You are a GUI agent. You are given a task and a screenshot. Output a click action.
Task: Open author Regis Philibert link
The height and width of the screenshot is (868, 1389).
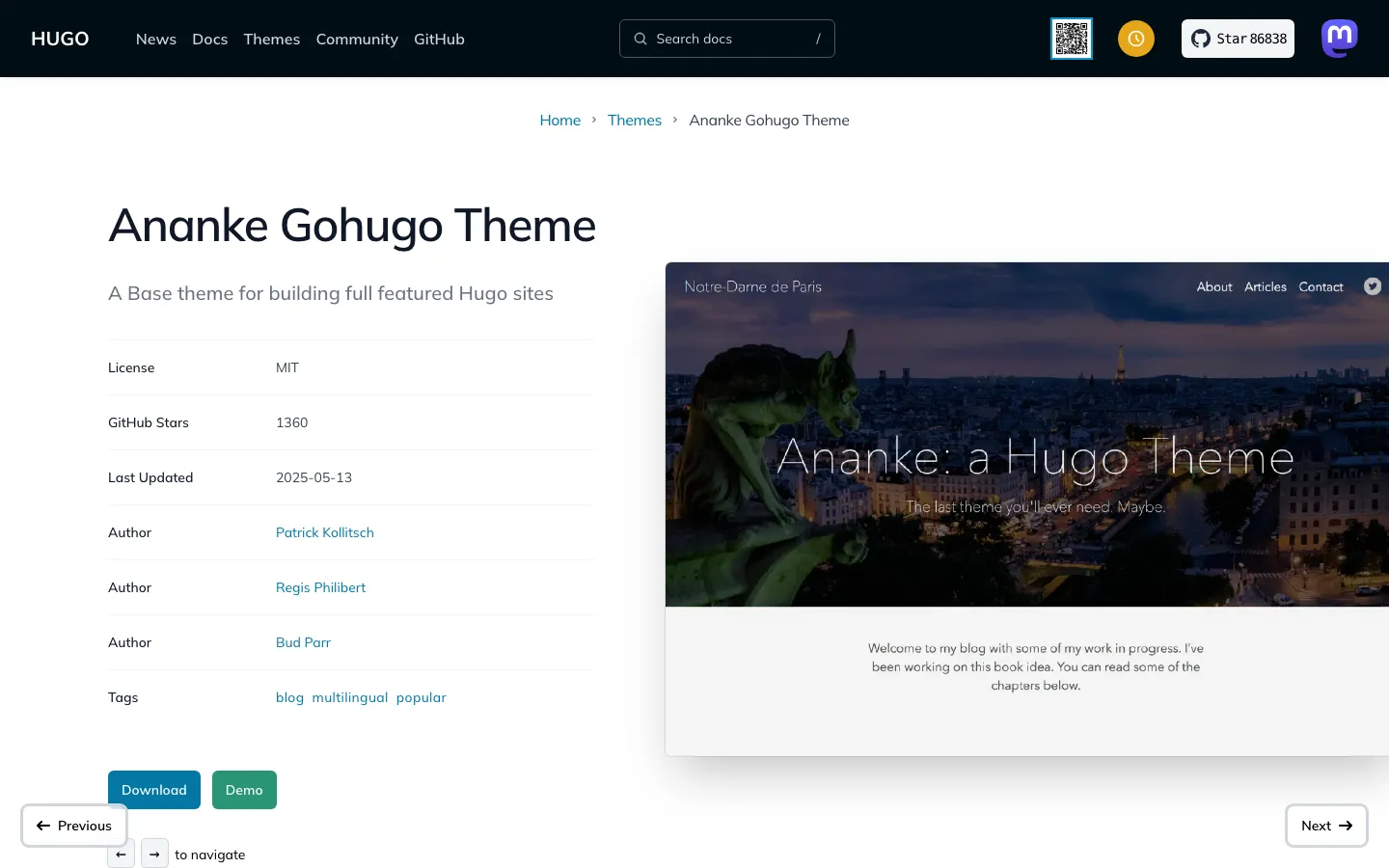(x=321, y=587)
